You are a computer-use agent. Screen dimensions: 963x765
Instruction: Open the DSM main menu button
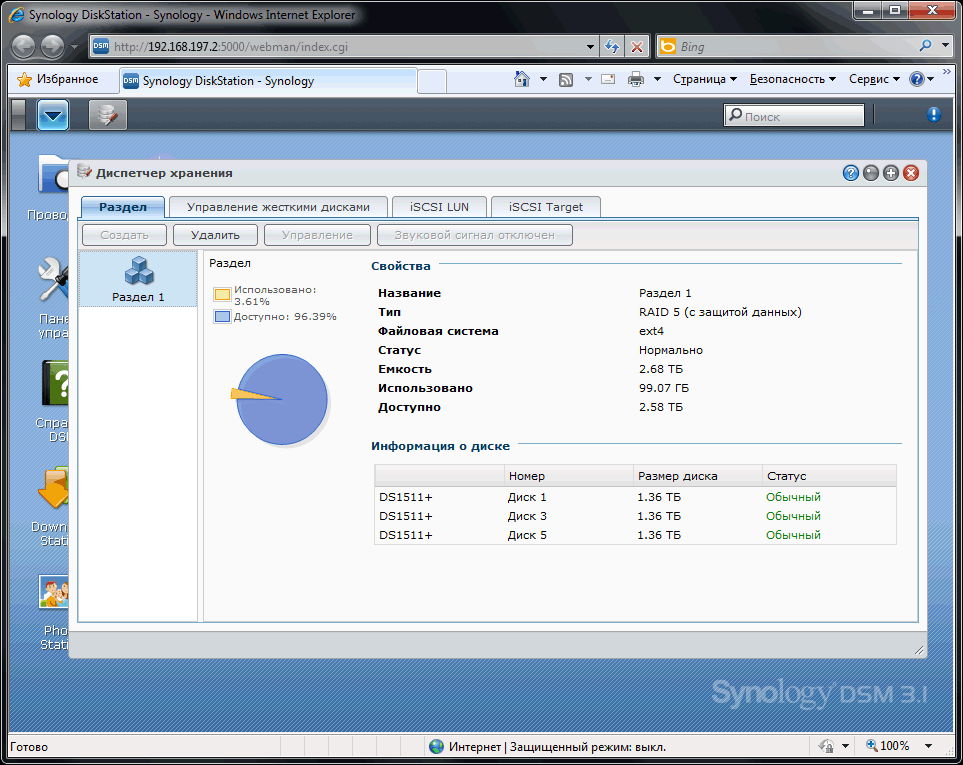53,116
